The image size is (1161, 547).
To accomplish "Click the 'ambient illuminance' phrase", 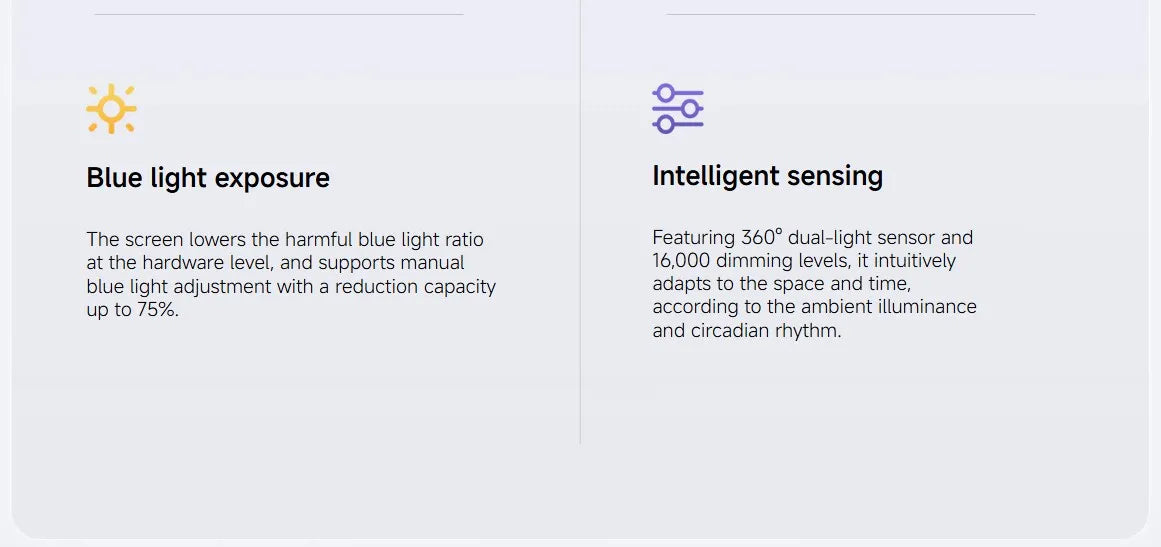I will pos(889,306).
